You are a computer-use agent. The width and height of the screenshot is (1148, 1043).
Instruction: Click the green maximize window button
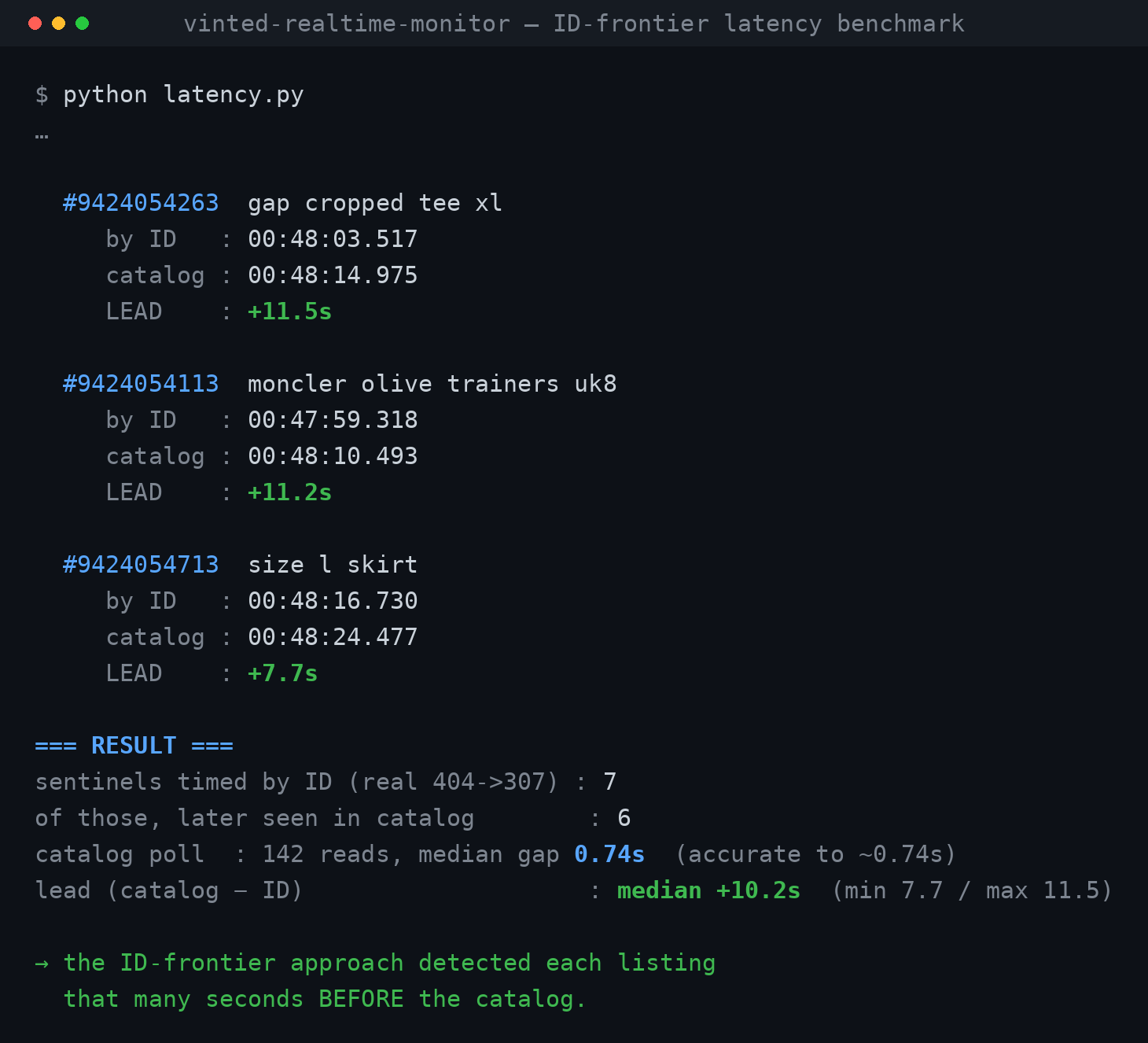82,23
